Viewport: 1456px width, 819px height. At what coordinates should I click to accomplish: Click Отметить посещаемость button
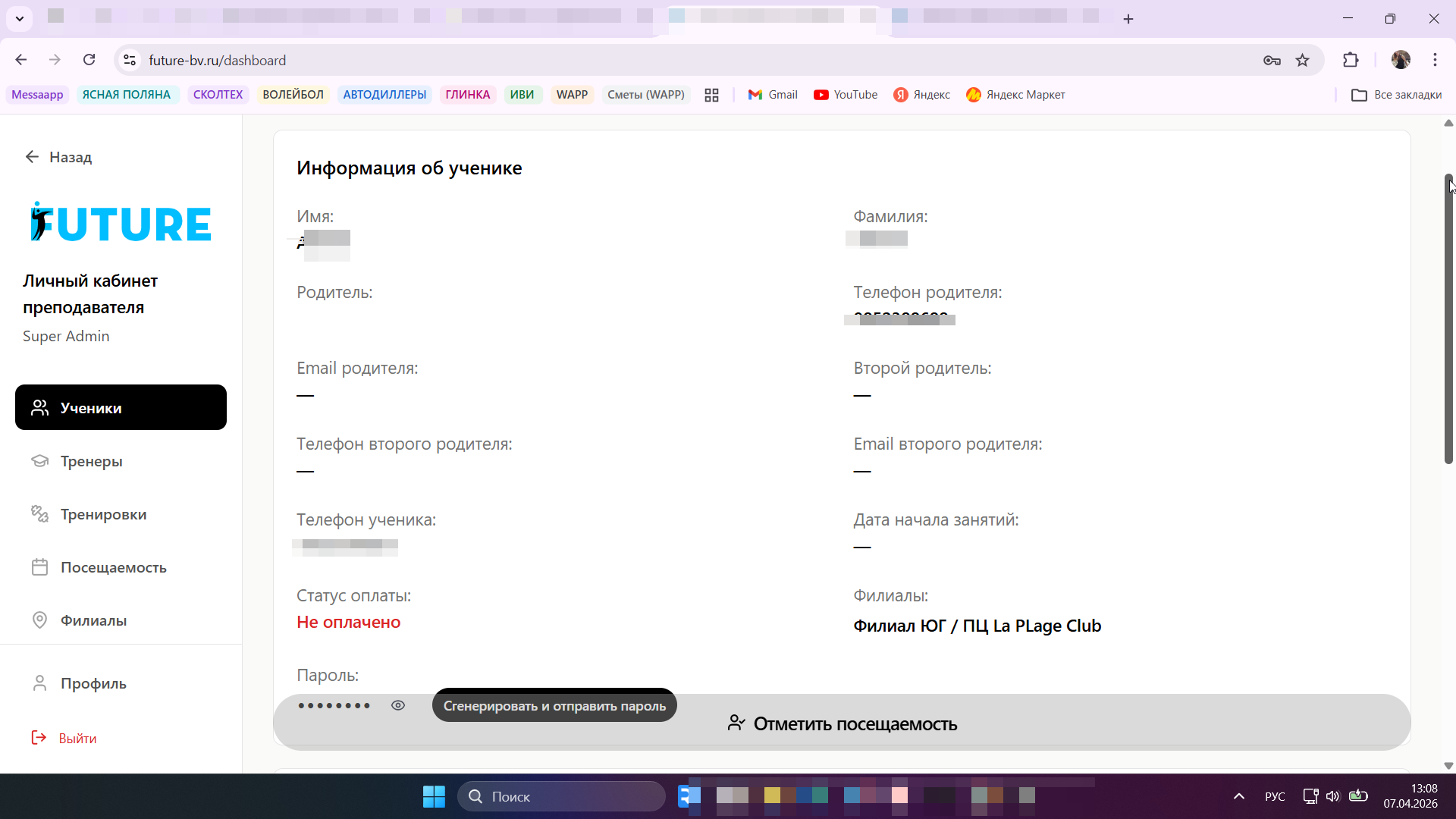click(x=842, y=723)
